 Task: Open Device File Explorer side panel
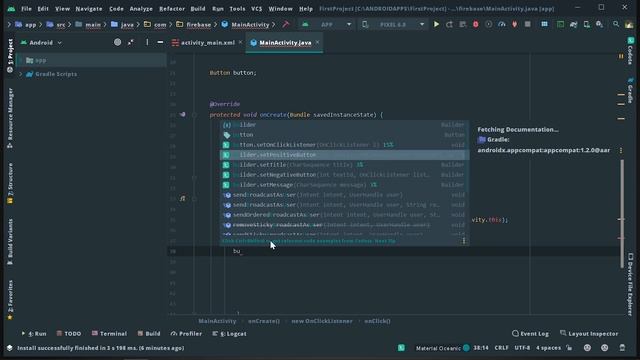[631, 284]
